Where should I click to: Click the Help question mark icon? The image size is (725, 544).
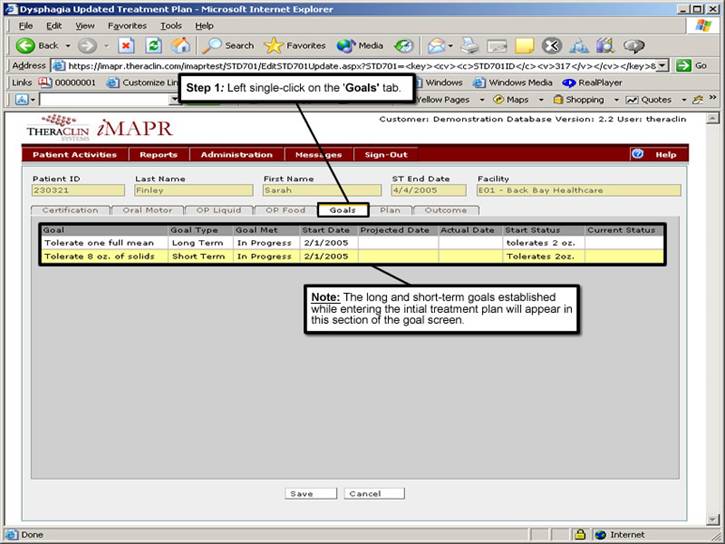(637, 154)
